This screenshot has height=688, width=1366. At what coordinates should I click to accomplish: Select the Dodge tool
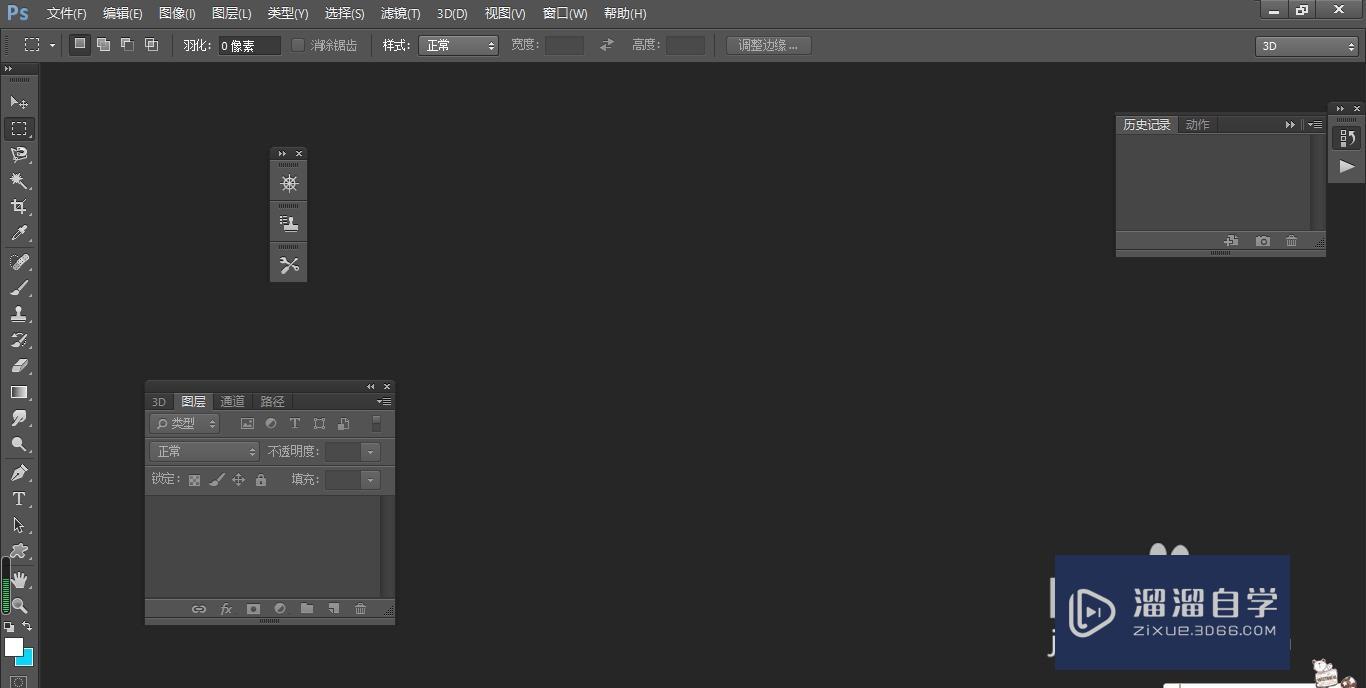click(x=19, y=445)
